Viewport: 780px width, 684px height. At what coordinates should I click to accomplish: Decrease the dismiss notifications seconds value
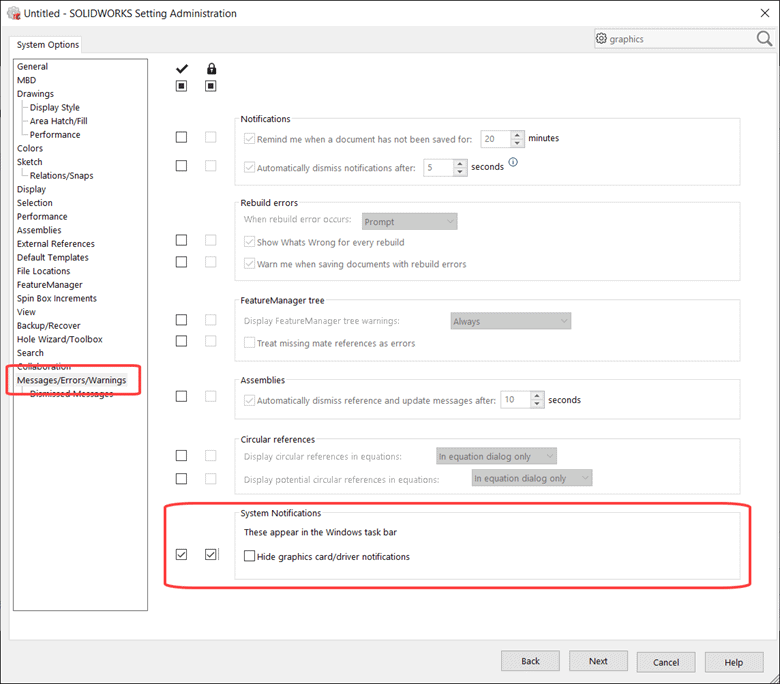point(460,172)
